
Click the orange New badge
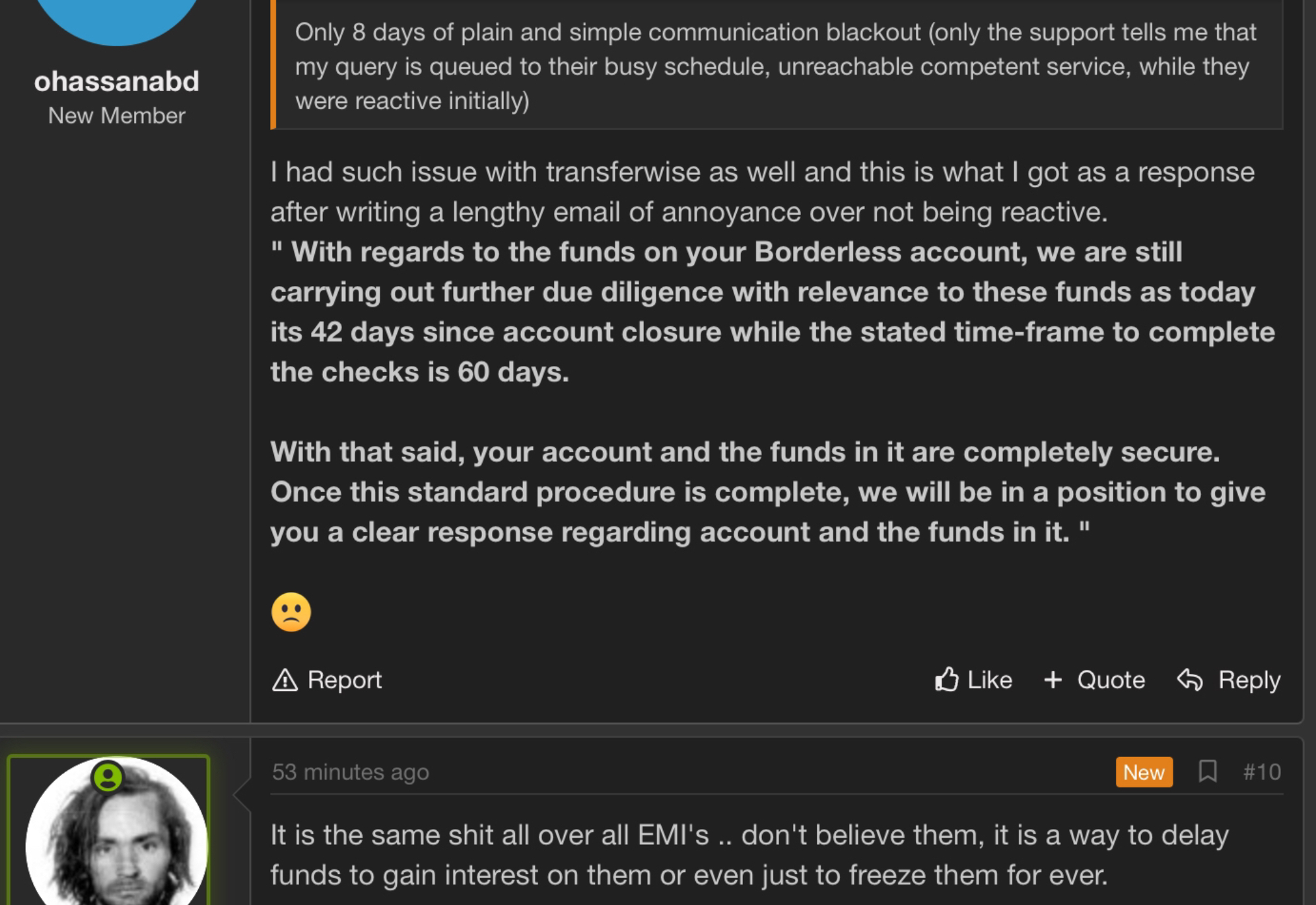point(1144,772)
